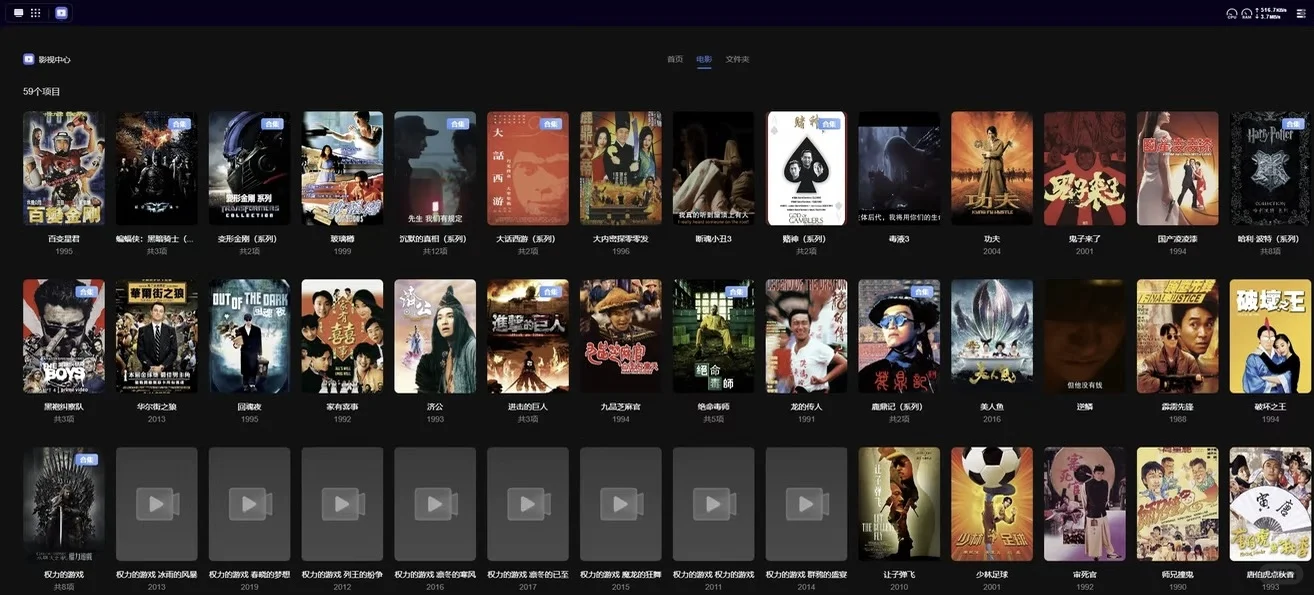Screen dimensions: 1314x595
Task: Open the 百变星君 movie title link
Action: pyautogui.click(x=64, y=239)
